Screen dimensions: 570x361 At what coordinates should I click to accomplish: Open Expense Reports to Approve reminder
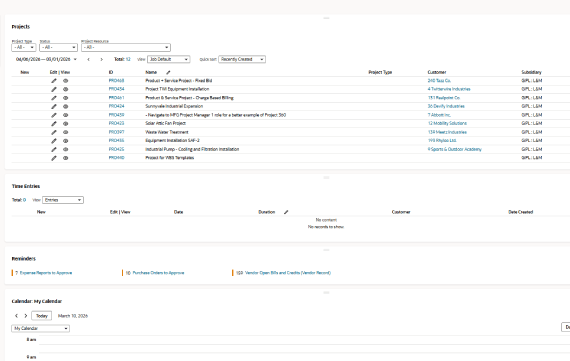pos(46,273)
